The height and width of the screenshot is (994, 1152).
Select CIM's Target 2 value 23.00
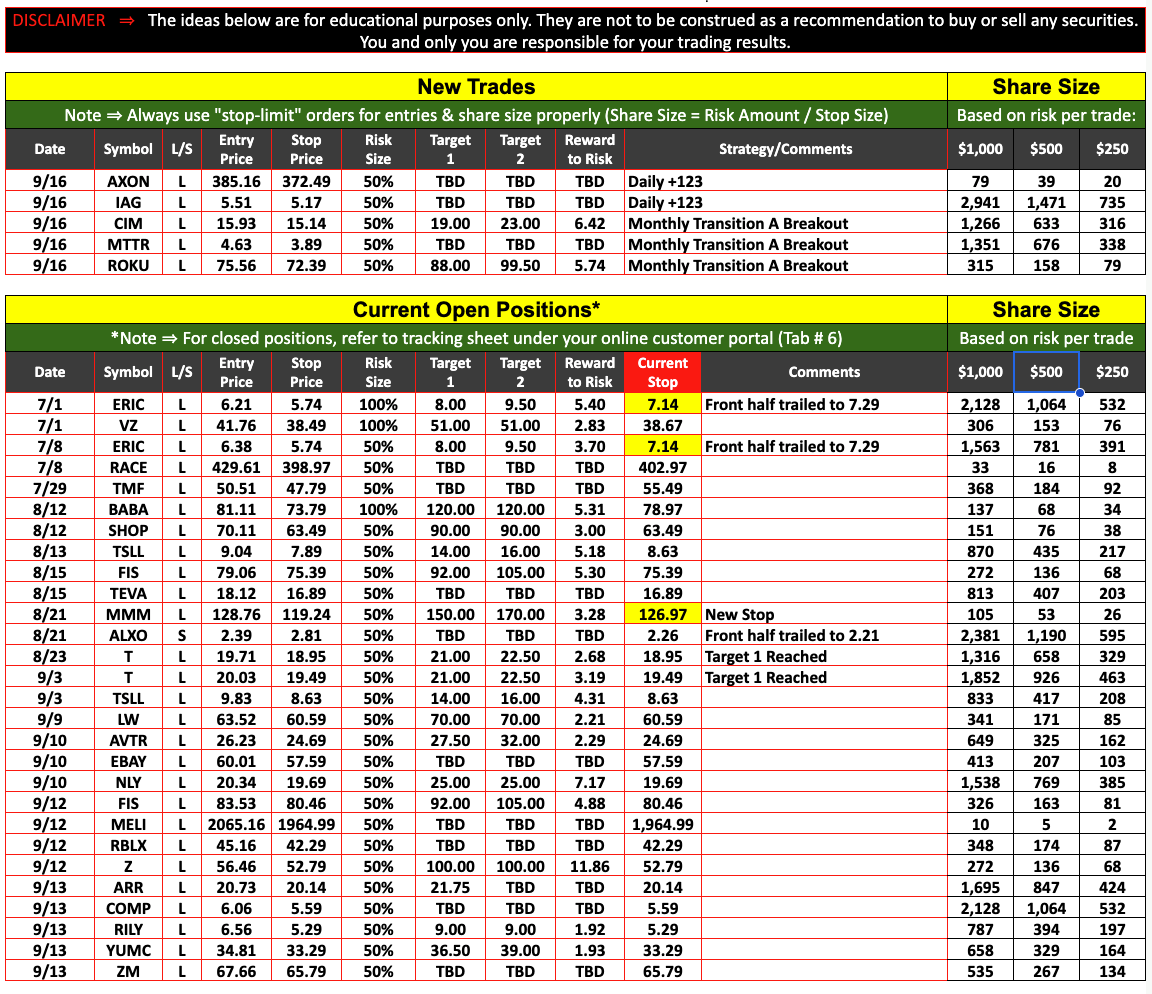coord(520,223)
